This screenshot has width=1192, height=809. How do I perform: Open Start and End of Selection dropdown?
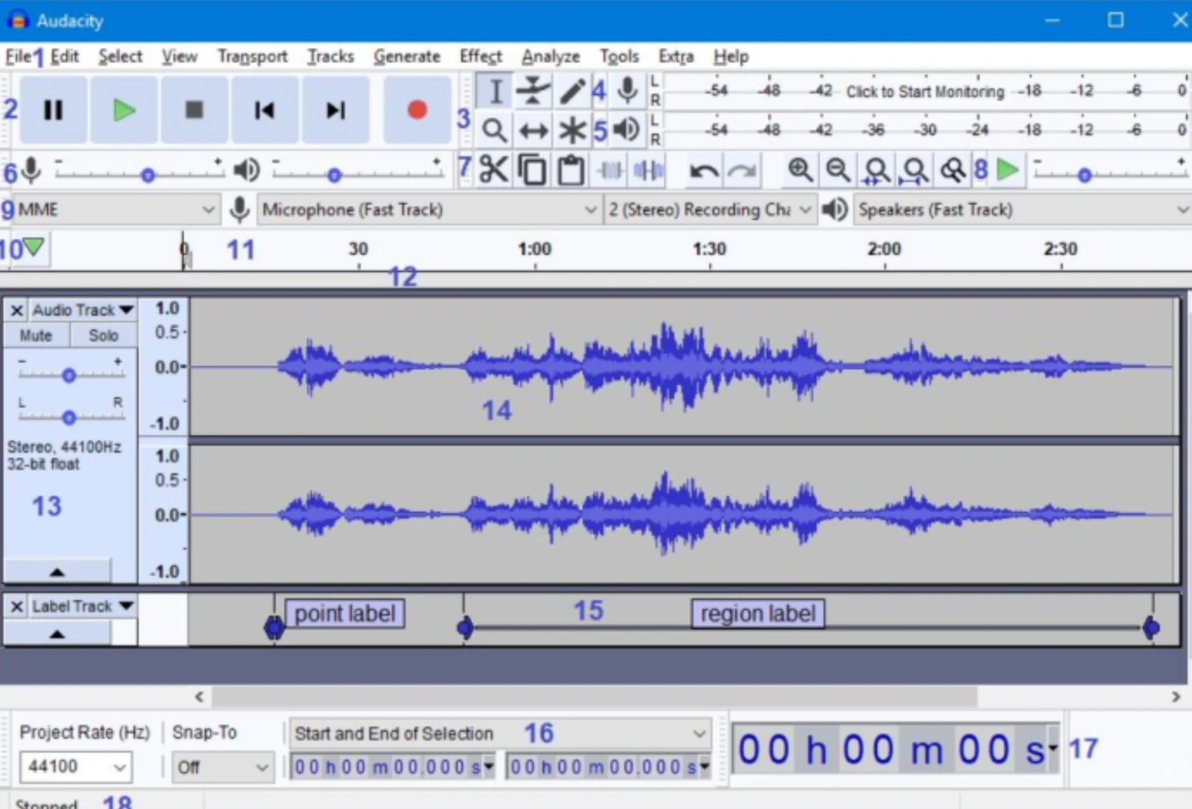(x=500, y=733)
